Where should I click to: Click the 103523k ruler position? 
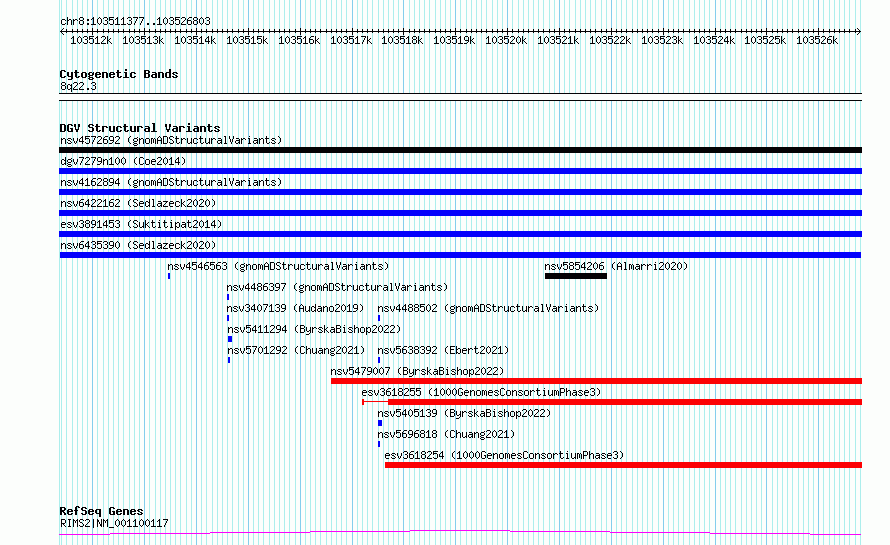[x=662, y=40]
